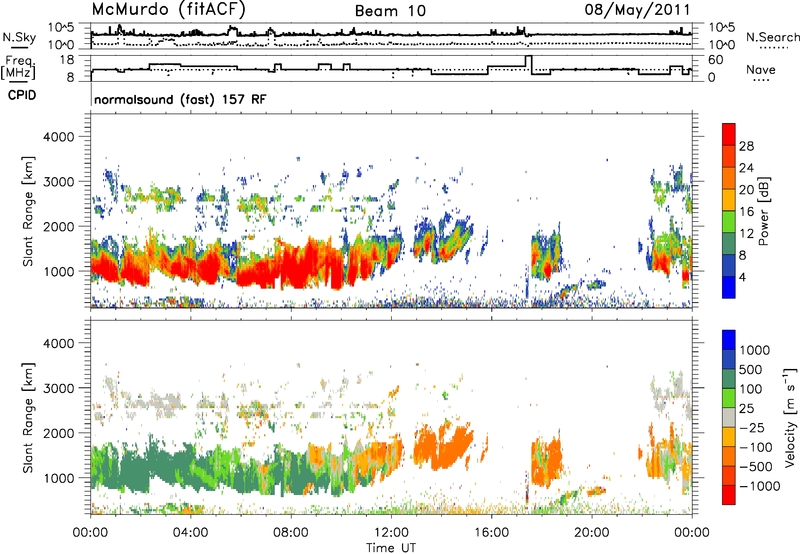The height and width of the screenshot is (554, 800).
Task: Click the '16:00' time tick label
Action: [x=491, y=533]
